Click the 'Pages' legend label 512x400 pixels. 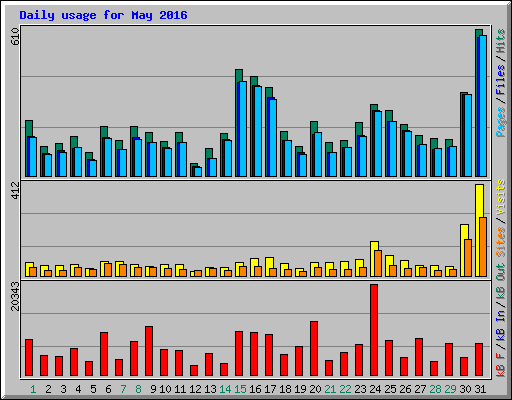501,122
